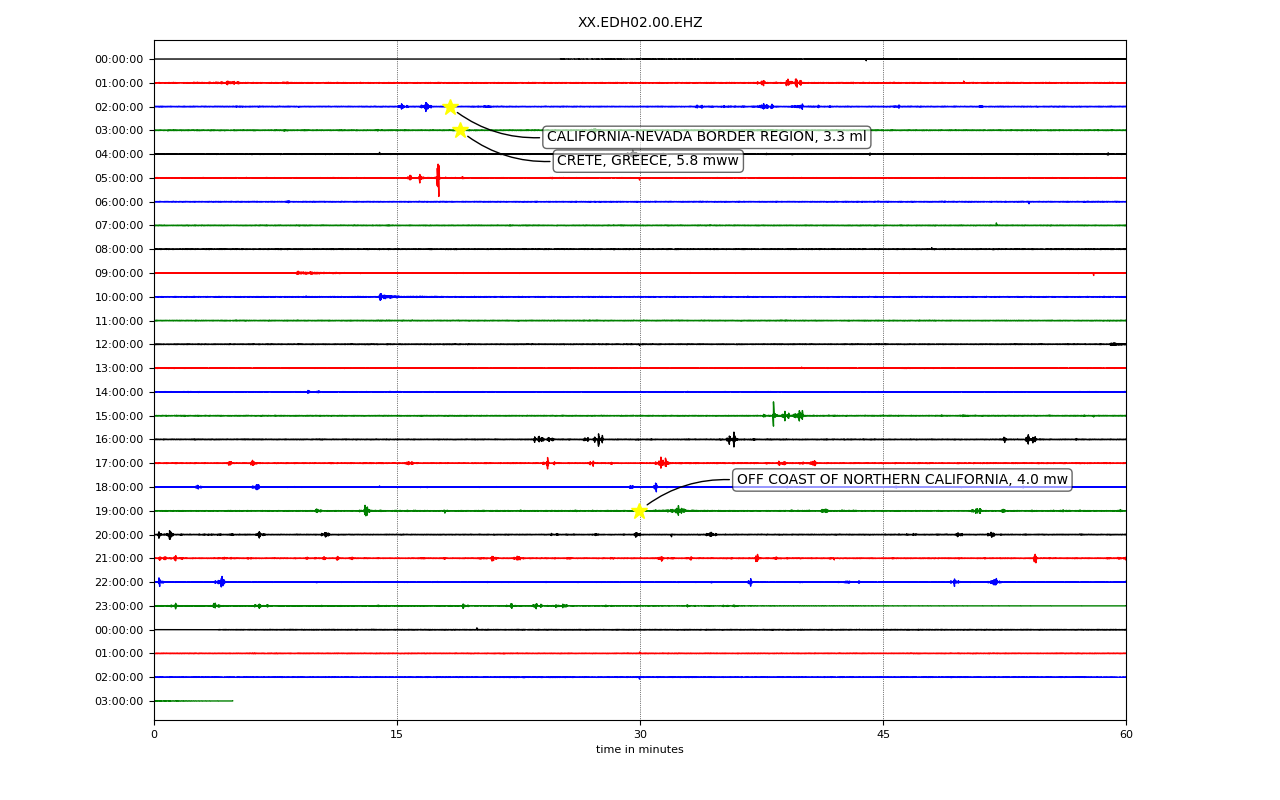Click the yellow star on the 02:00:00 trace
This screenshot has width=1280, height=800.
point(450,107)
